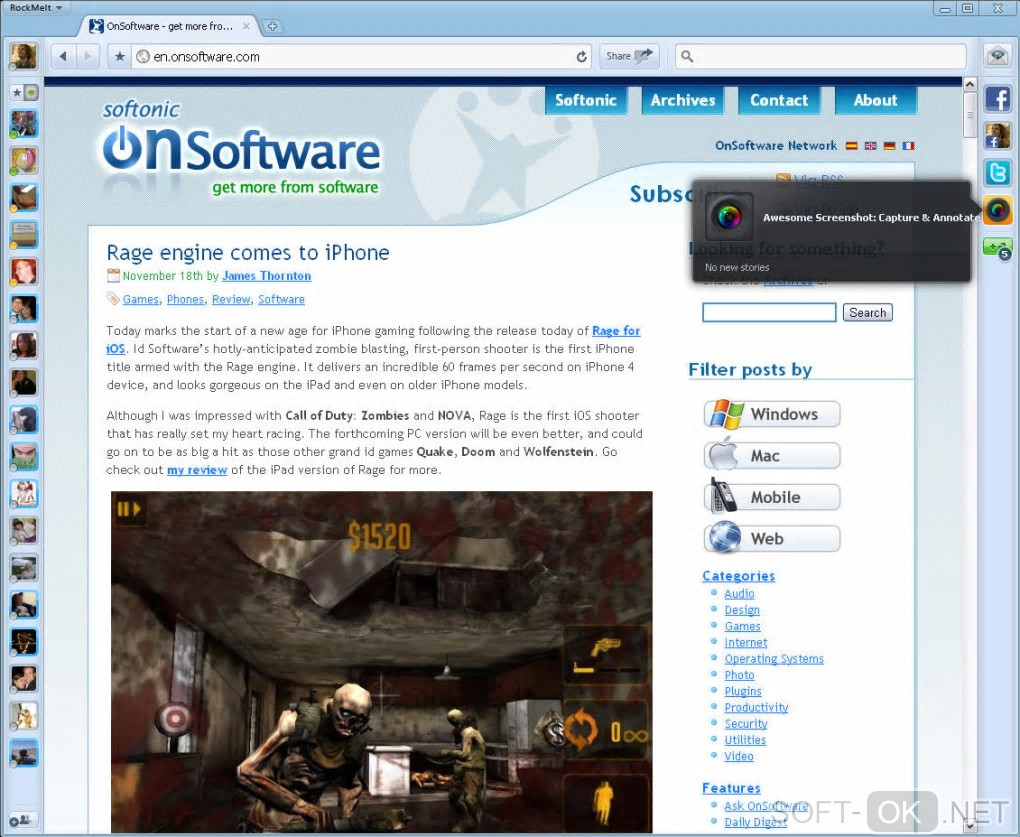This screenshot has height=837, width=1020.
Task: Open the Video category
Action: click(738, 756)
